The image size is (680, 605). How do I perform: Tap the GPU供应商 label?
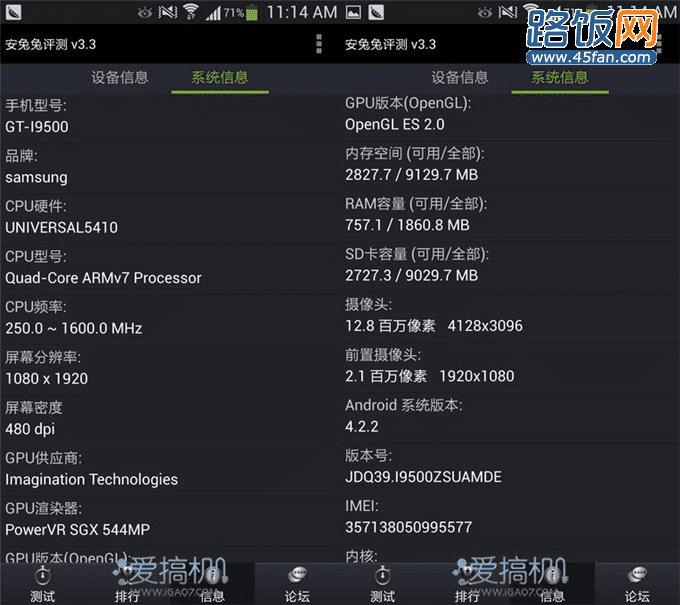pos(43,458)
